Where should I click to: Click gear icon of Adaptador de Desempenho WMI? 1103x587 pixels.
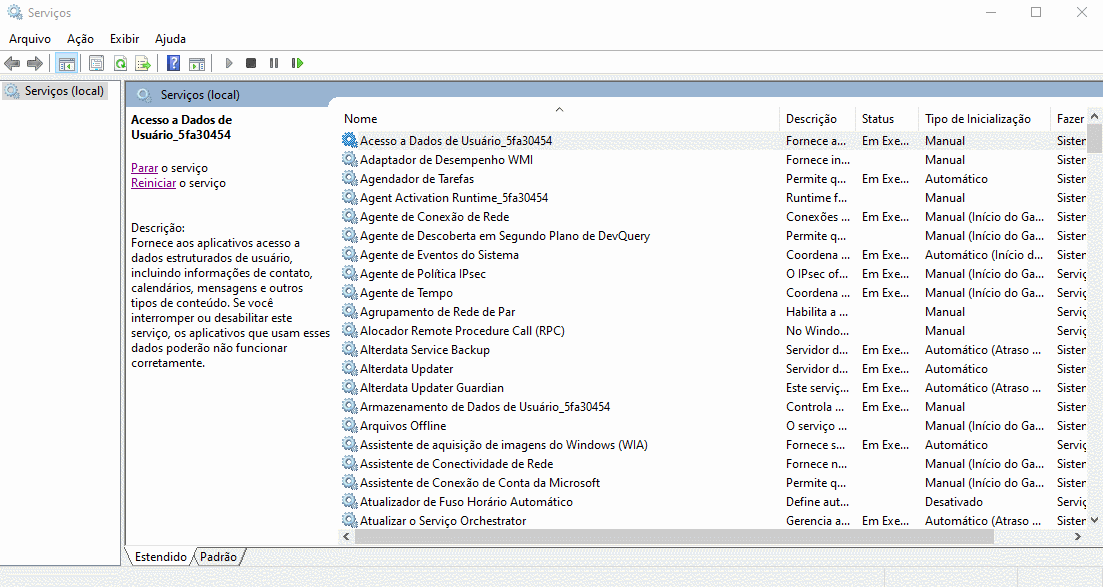click(x=350, y=159)
